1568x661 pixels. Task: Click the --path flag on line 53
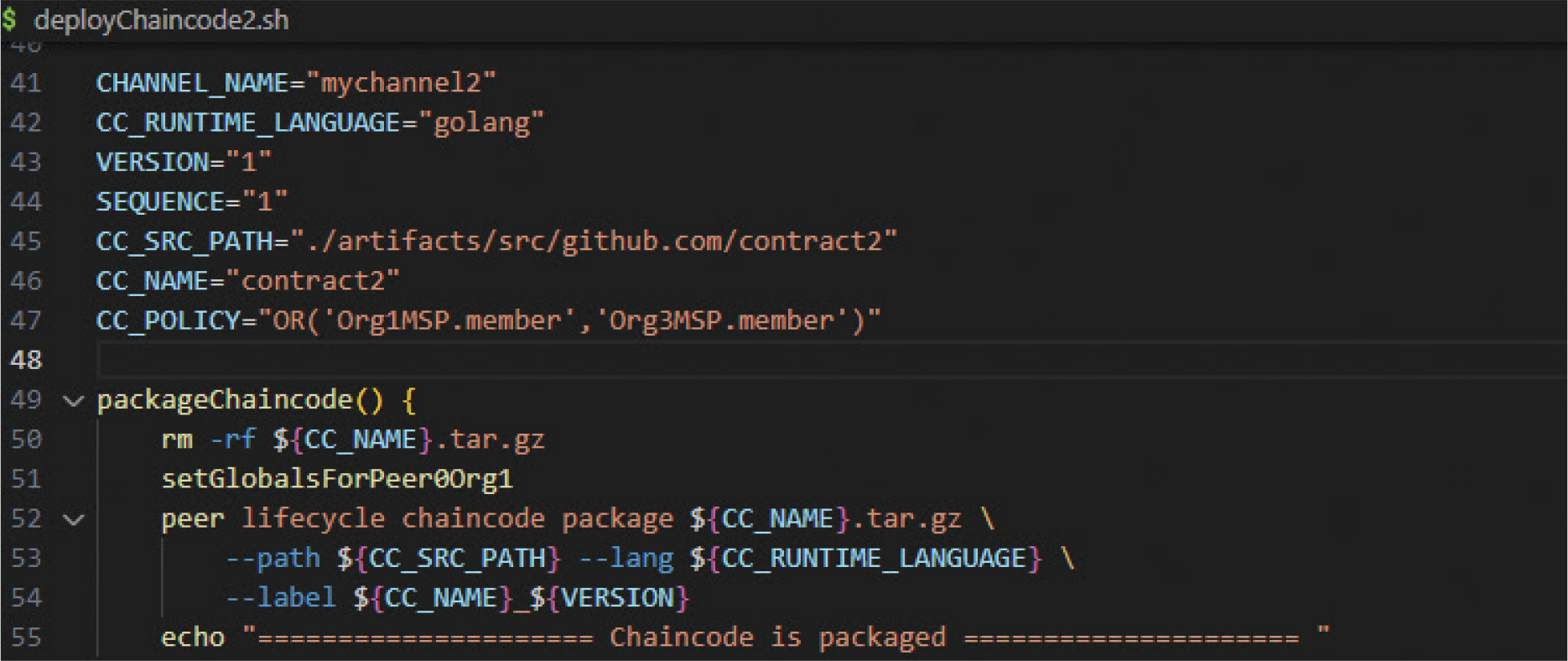coord(273,559)
